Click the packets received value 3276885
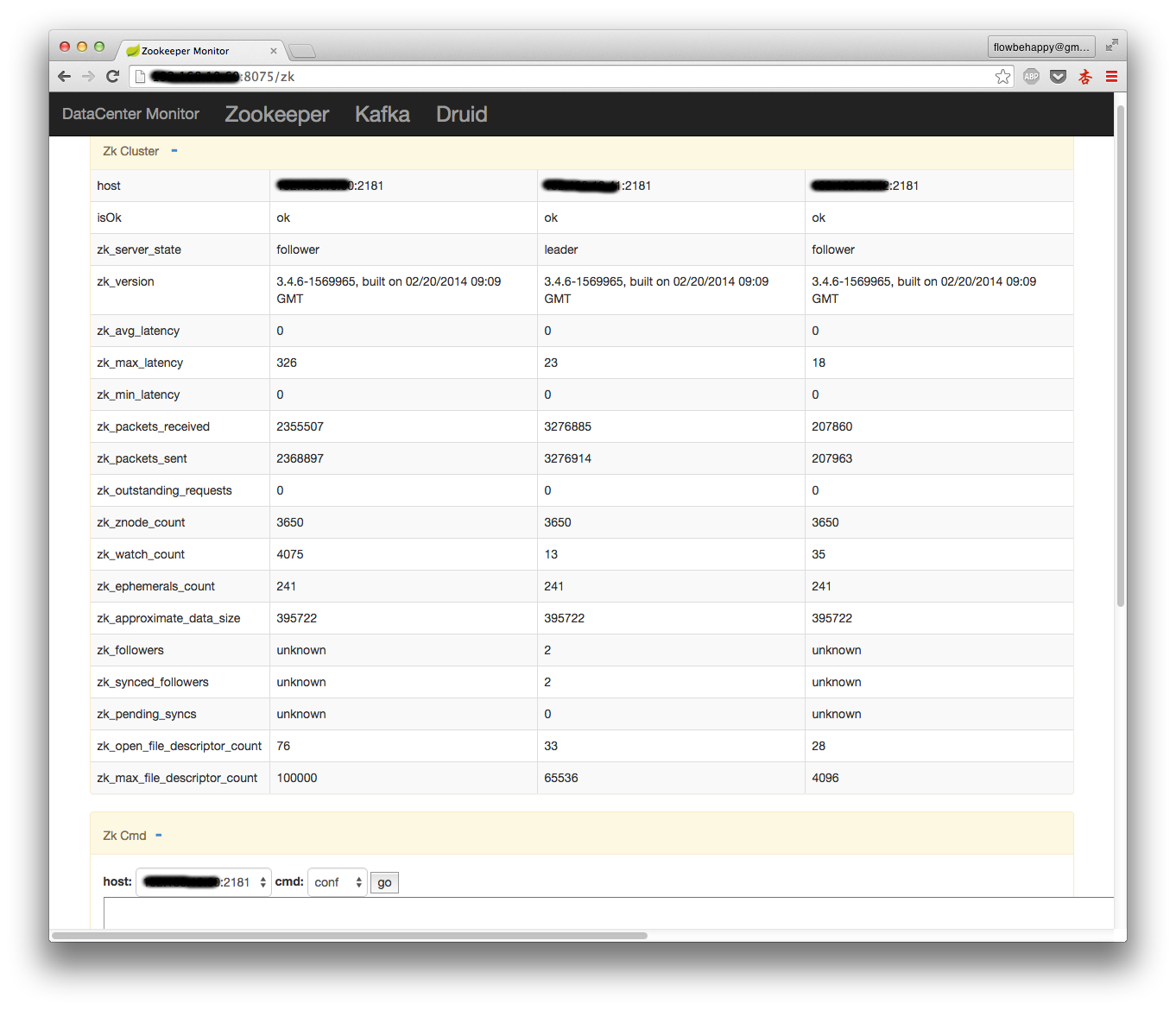Image resolution: width=1176 pixels, height=1010 pixels. tap(567, 426)
